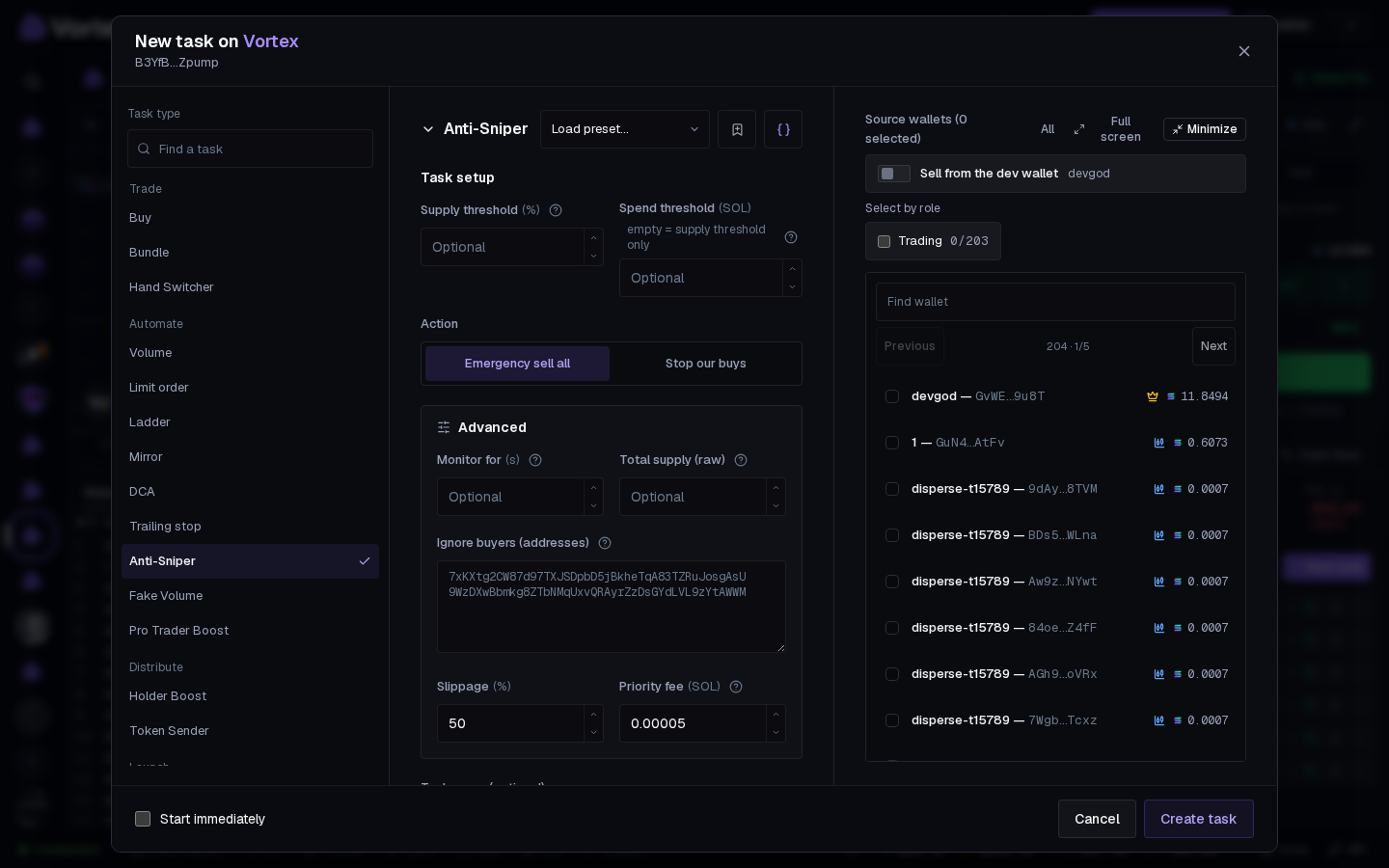Click the chart icon on wallet 9dAy..8TVM
The image size is (1389, 868).
click(x=1159, y=489)
